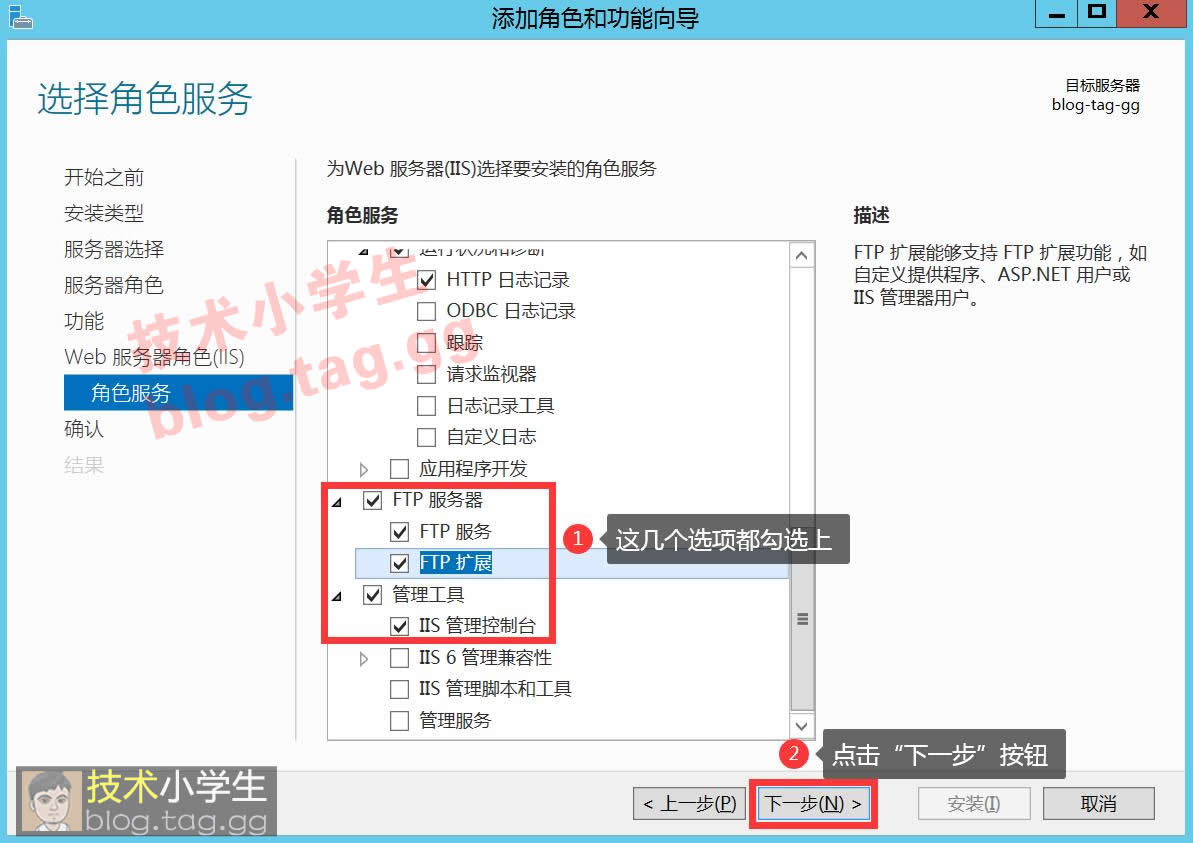The width and height of the screenshot is (1193, 843).
Task: Open the 确认 step in sidebar
Action: click(x=84, y=429)
